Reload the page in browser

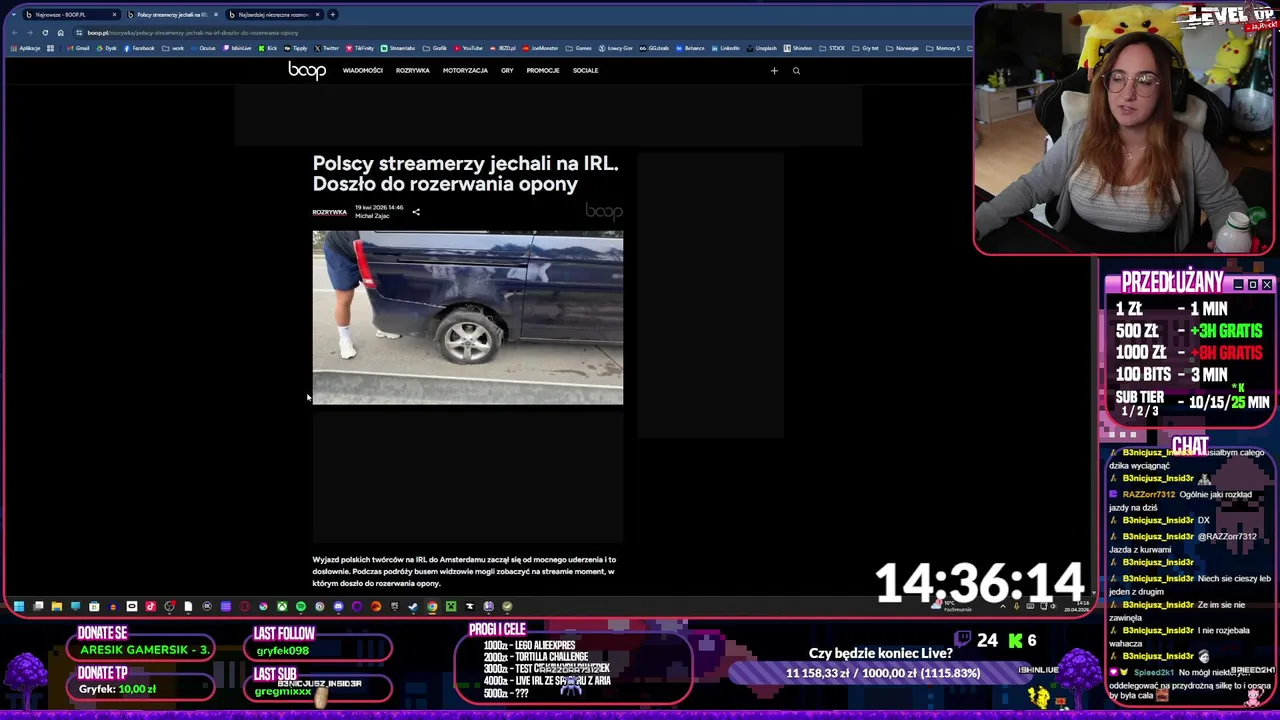point(45,33)
